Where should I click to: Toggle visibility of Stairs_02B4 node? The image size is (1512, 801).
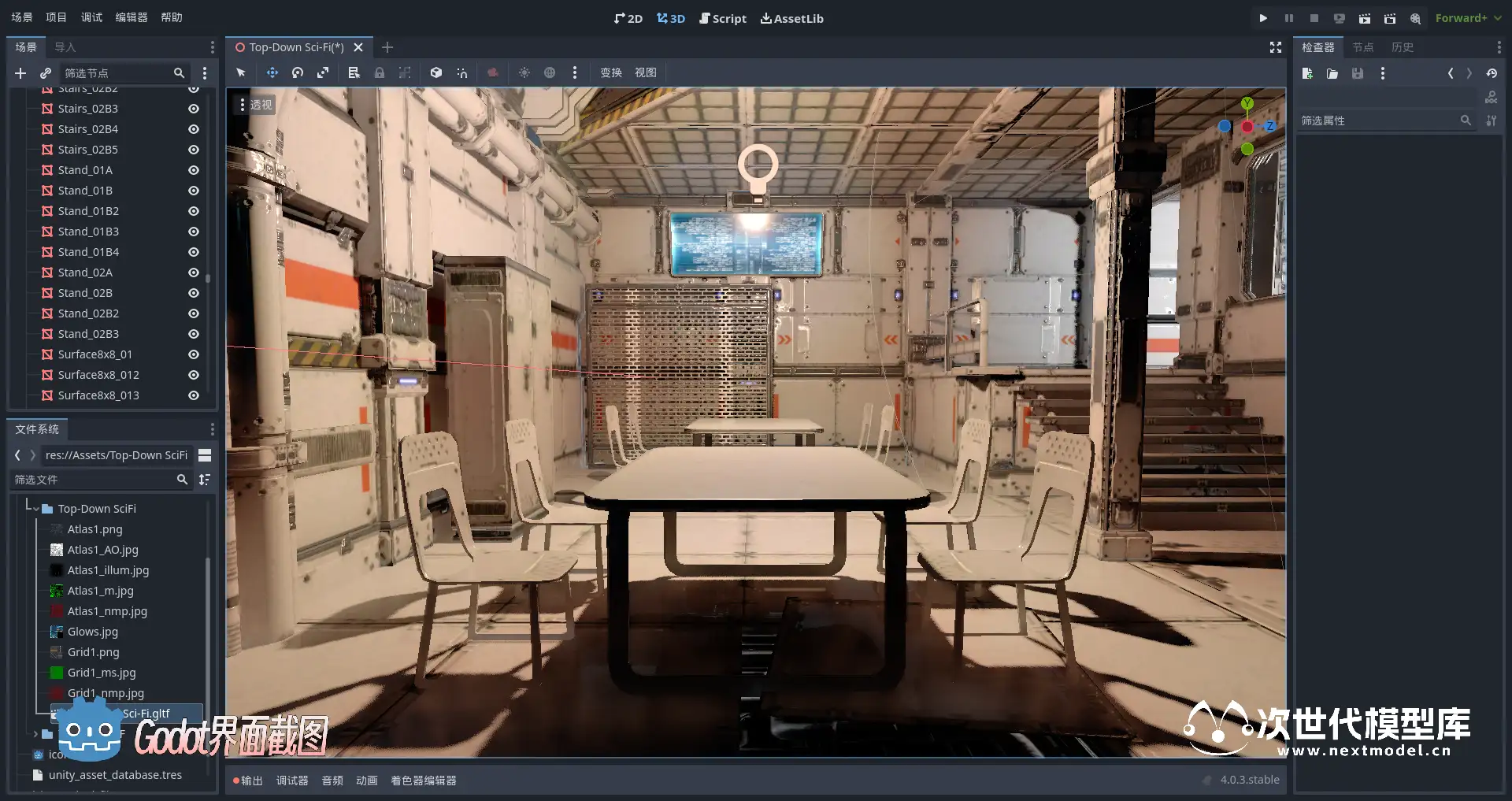click(x=193, y=129)
